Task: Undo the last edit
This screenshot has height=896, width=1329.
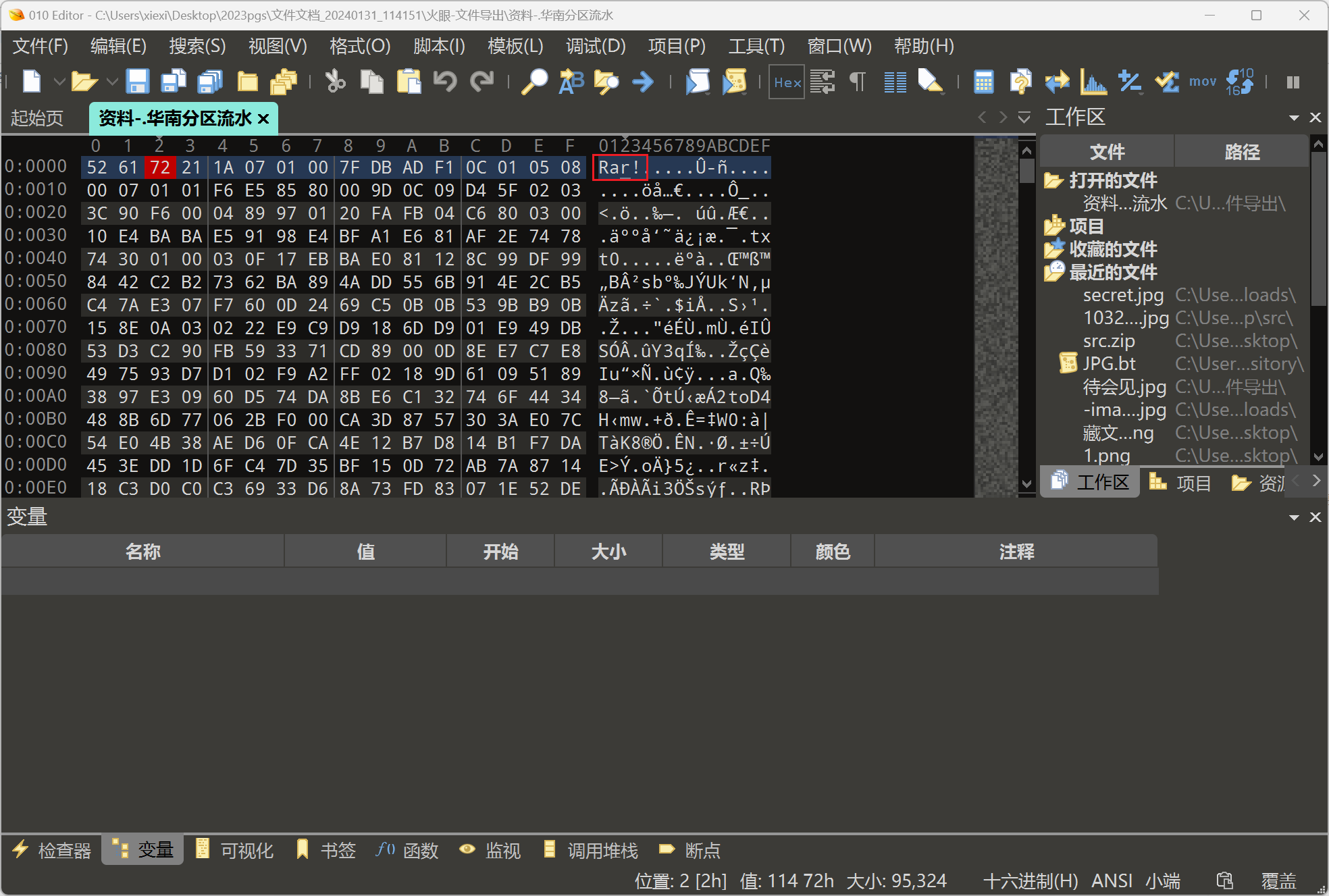Action: (445, 82)
